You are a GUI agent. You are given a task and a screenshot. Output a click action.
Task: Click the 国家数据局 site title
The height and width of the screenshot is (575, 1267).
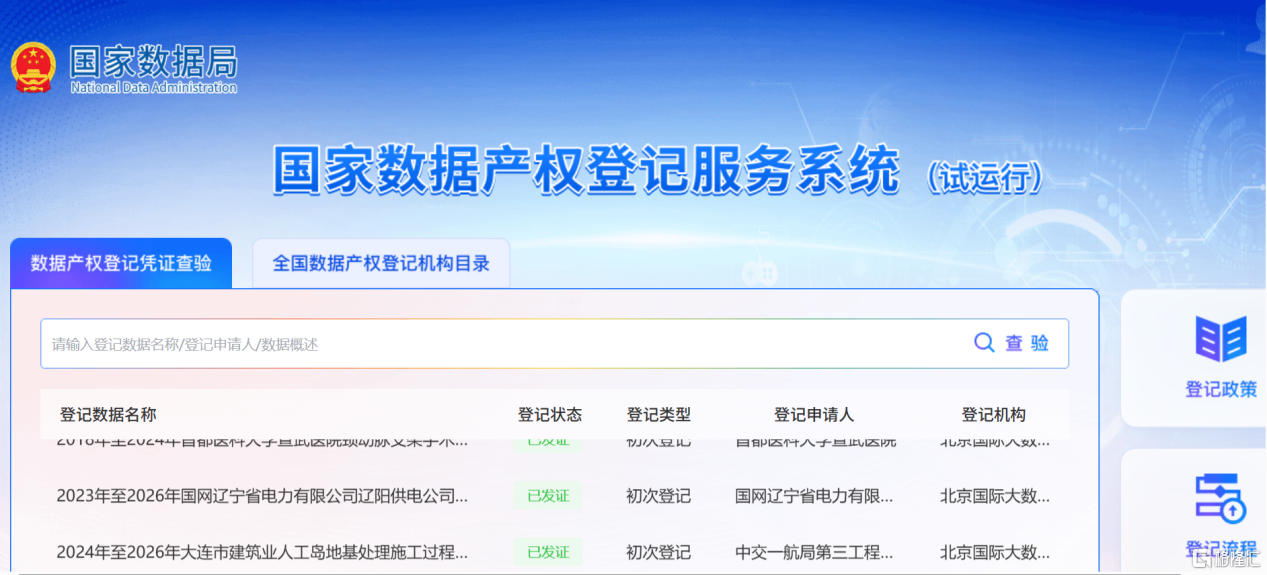coord(153,62)
